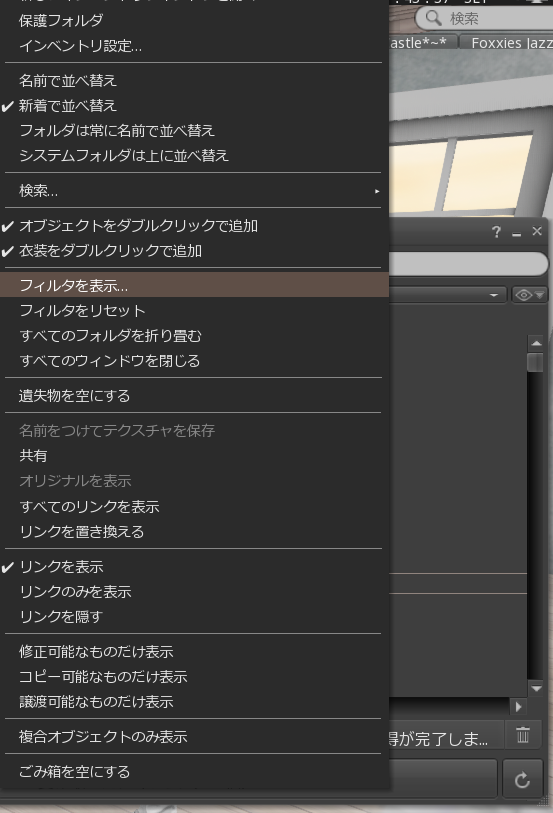Screen dimensions: 553x813
Task: Click the eye visibility options icon
Action: click(529, 295)
